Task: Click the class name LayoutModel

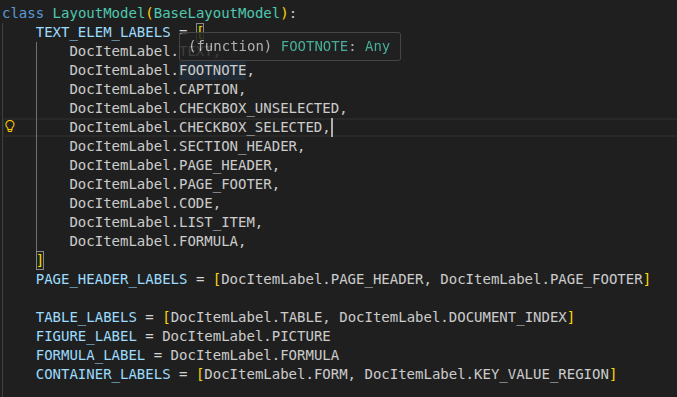Action: coord(98,13)
